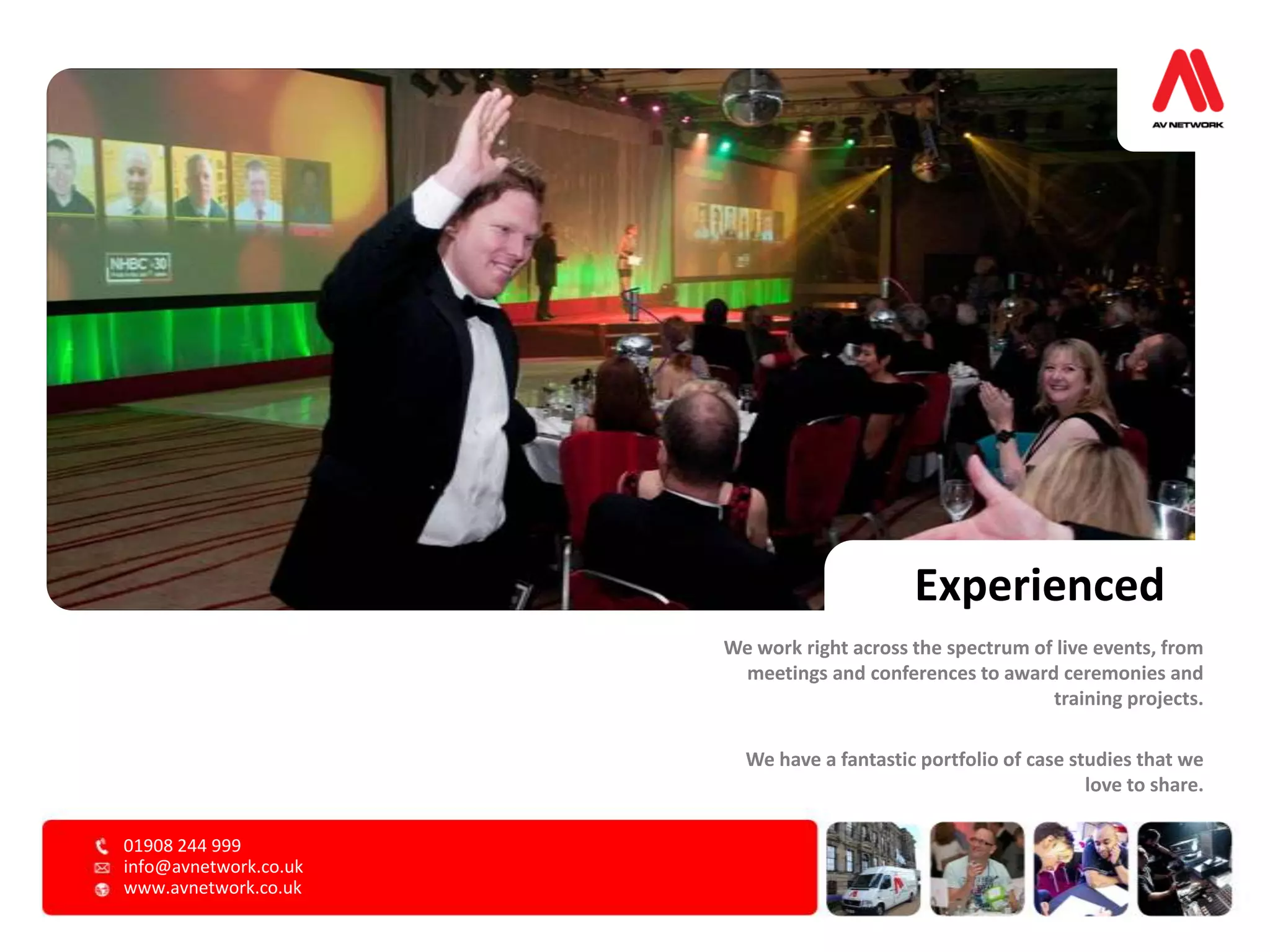Open the www.avnetwork.co.uk website link
The width and height of the screenshot is (1270, 952).
[212, 888]
